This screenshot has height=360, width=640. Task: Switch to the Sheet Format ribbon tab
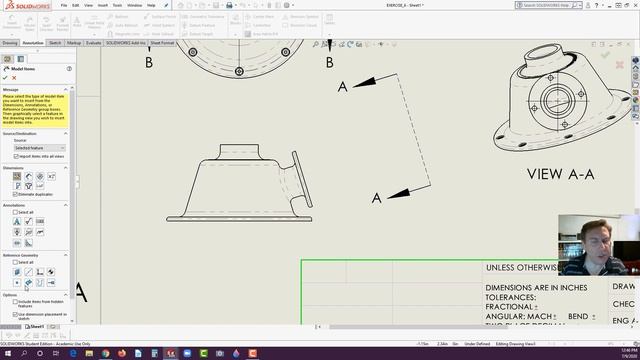point(162,43)
